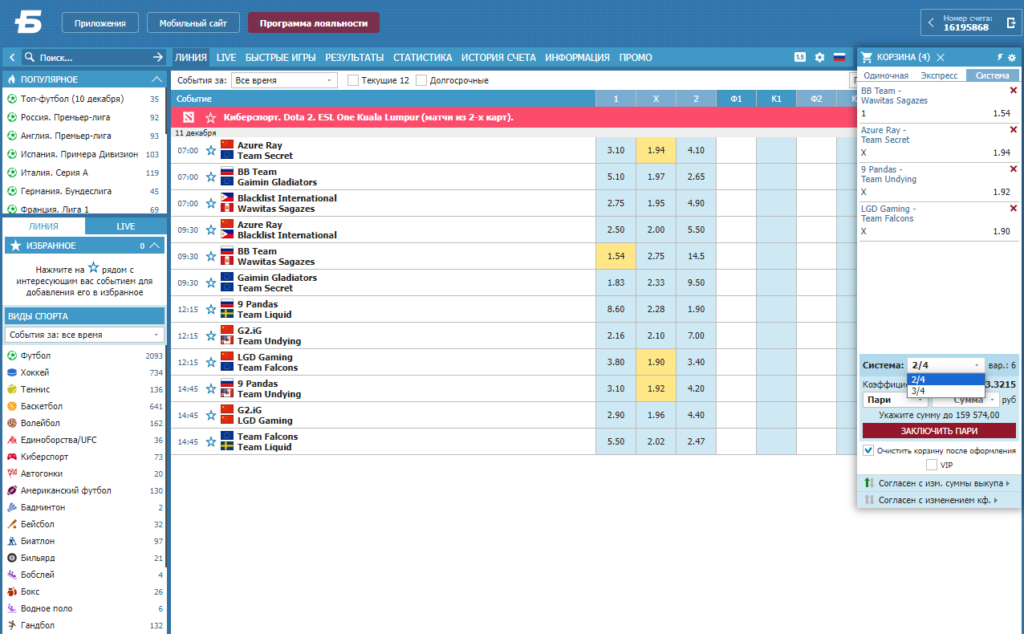Expand the account number panel arrow
Screen dimensions: 1024x634
click(x=931, y=23)
